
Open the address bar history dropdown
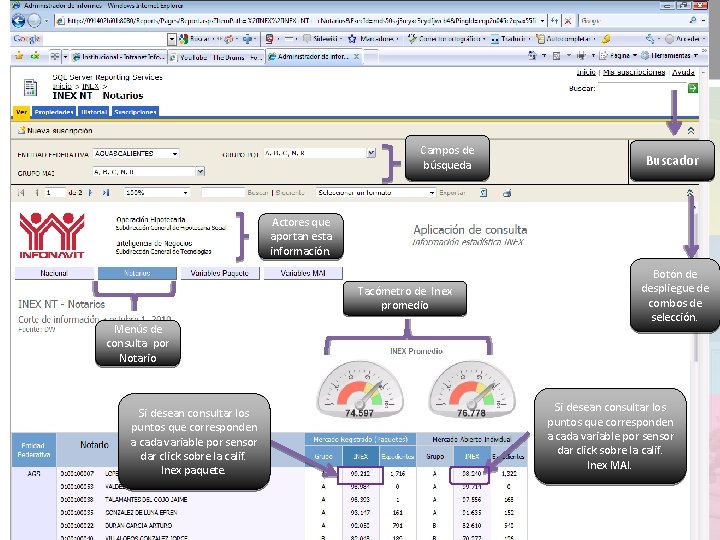pyautogui.click(x=542, y=21)
